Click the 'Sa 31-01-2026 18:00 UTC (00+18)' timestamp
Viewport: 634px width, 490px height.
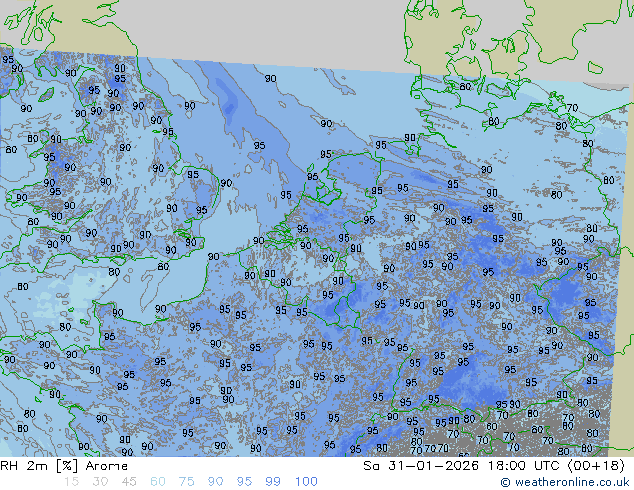[x=494, y=466]
